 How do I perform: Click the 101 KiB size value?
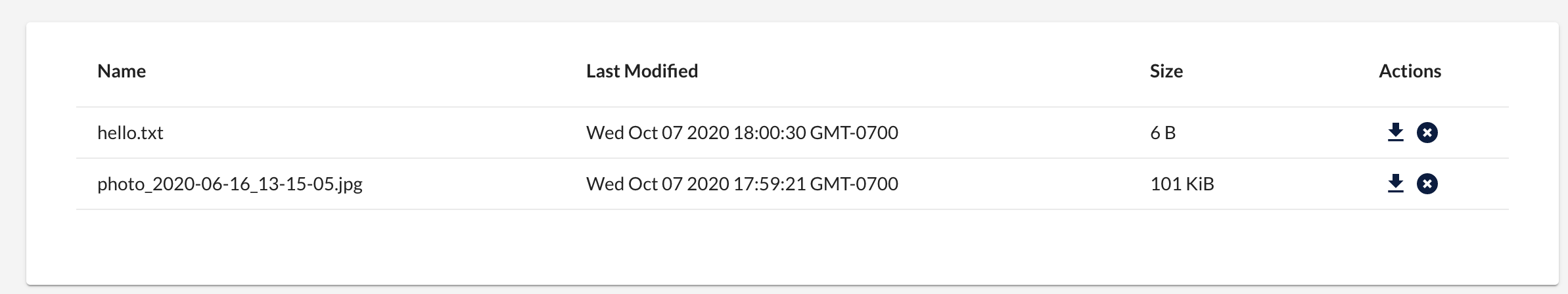coord(1182,184)
